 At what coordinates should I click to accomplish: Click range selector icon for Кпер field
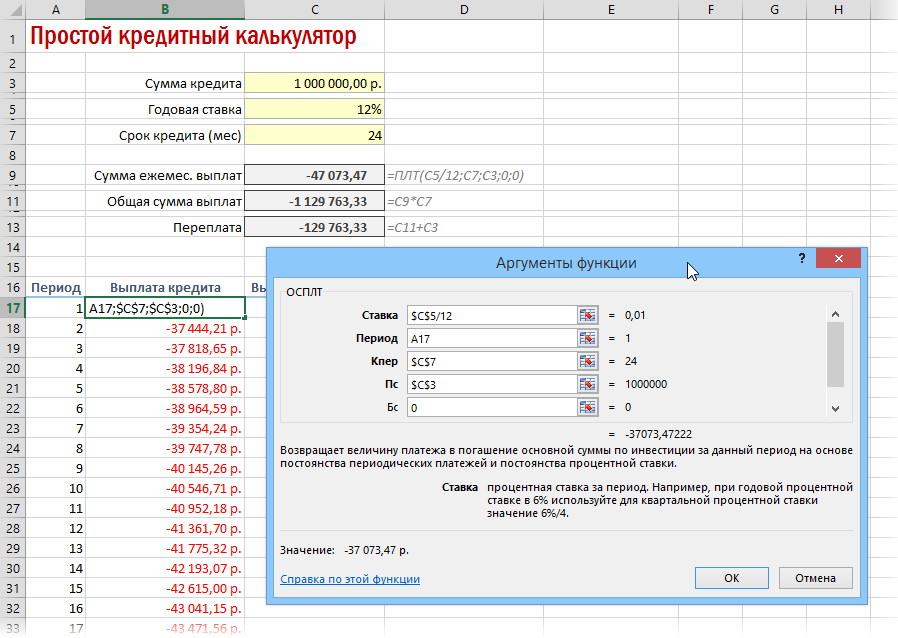587,361
